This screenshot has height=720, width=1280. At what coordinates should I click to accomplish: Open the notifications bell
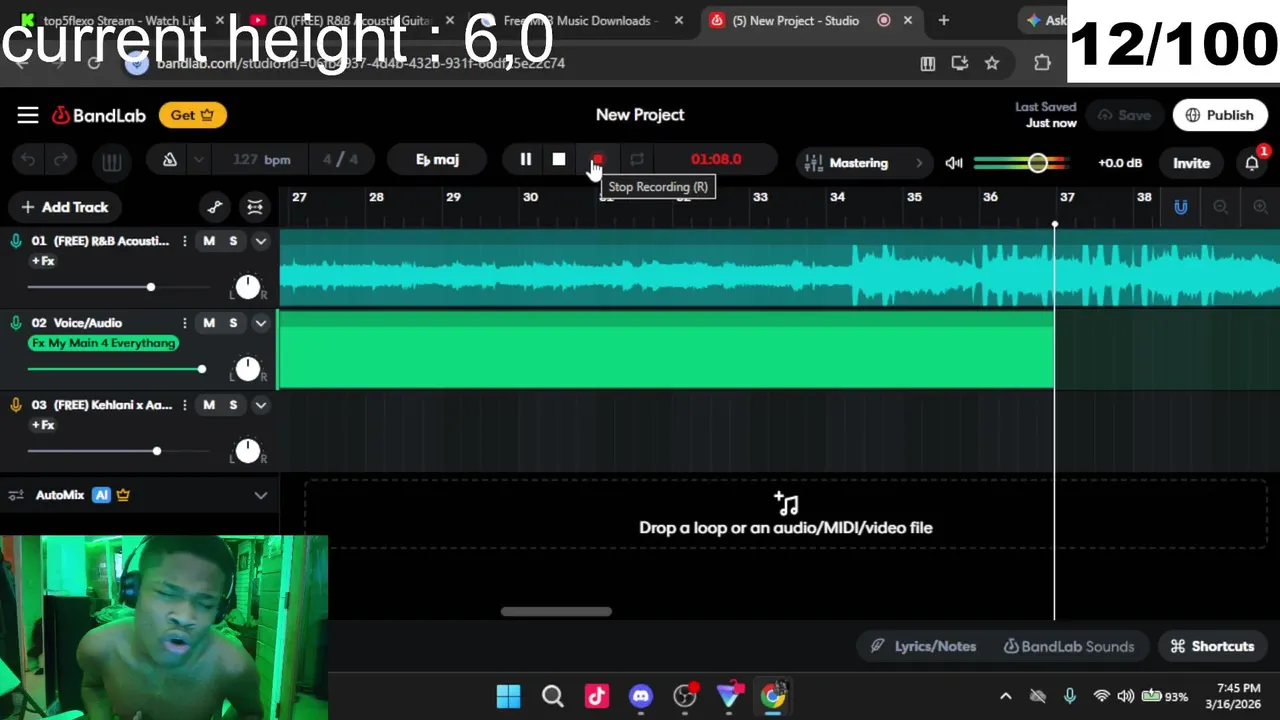(1252, 163)
